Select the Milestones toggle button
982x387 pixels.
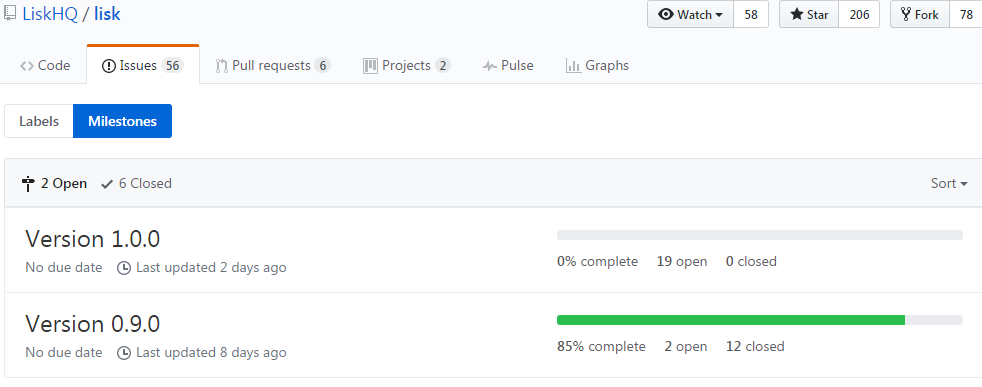tap(122, 121)
